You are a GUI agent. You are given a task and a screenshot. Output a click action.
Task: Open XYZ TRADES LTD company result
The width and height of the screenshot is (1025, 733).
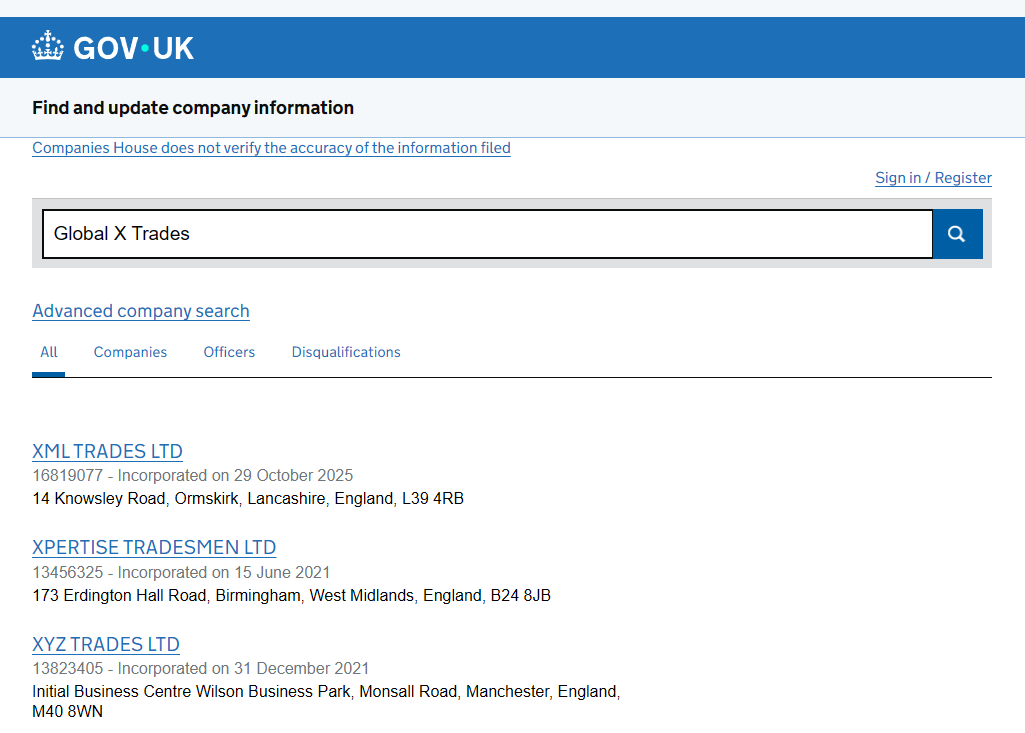[x=106, y=645]
